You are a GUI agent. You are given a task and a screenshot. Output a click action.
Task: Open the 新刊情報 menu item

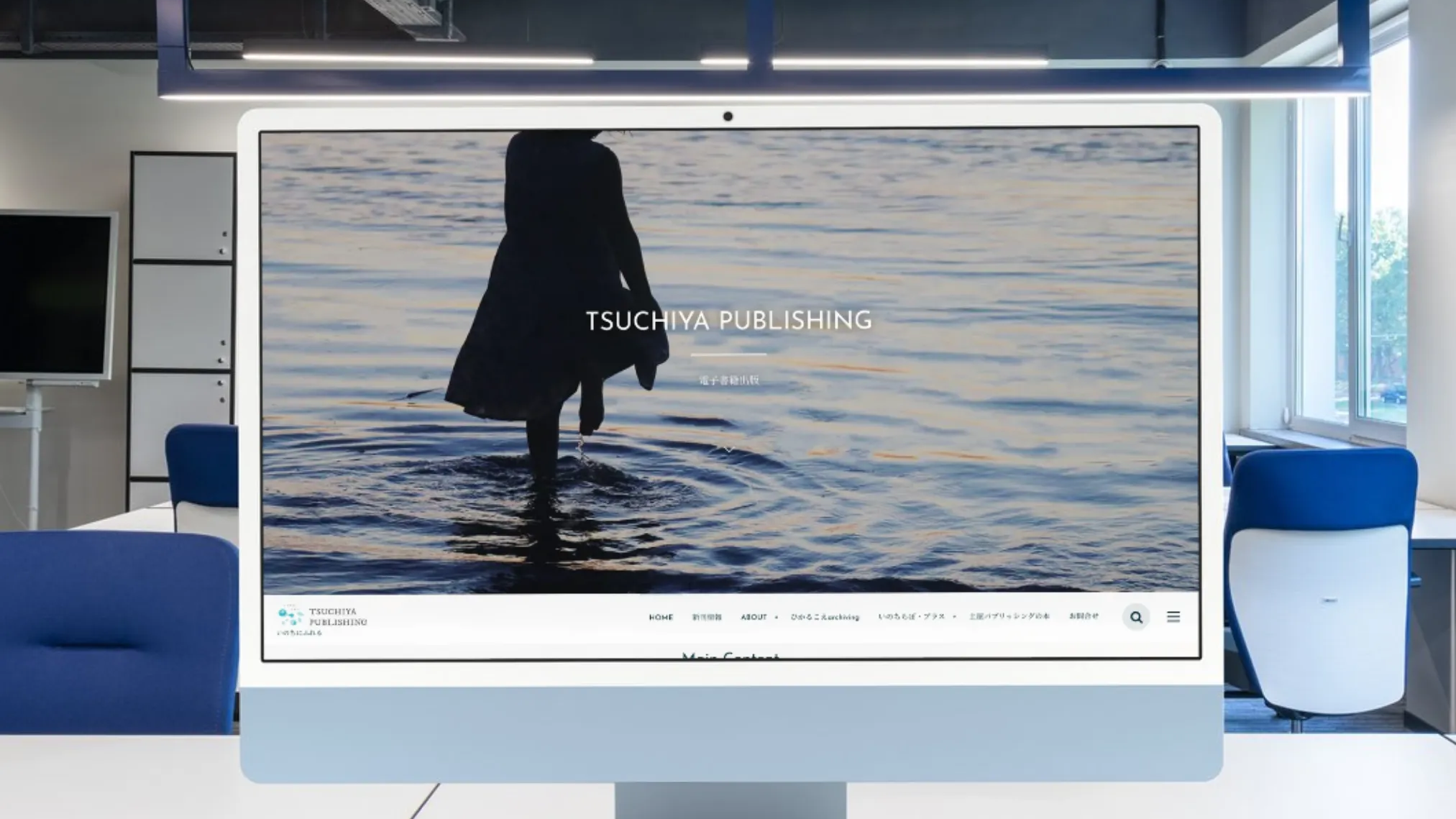point(707,618)
